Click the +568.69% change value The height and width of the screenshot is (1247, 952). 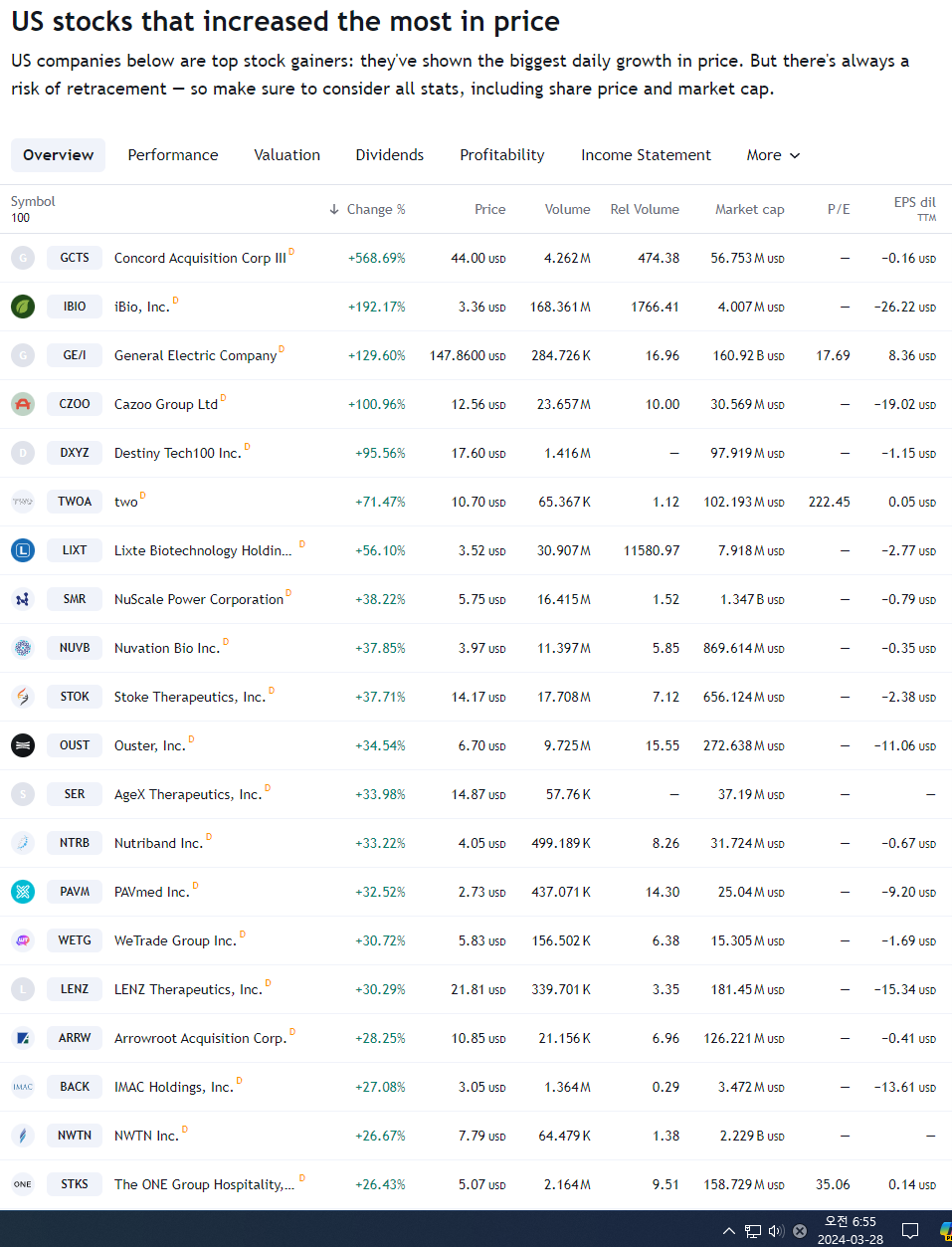[x=377, y=258]
